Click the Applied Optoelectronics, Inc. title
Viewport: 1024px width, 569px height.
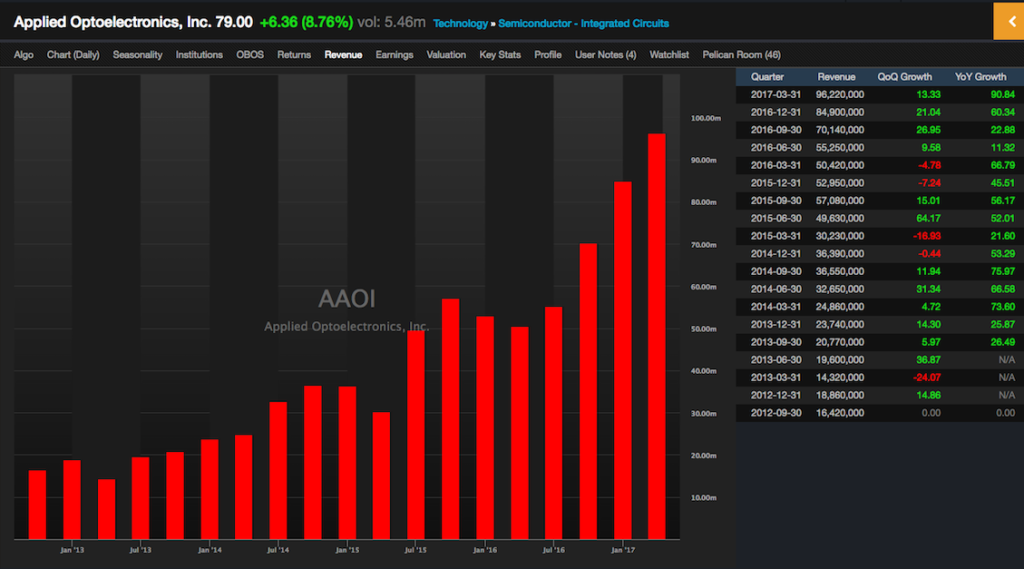(112, 22)
